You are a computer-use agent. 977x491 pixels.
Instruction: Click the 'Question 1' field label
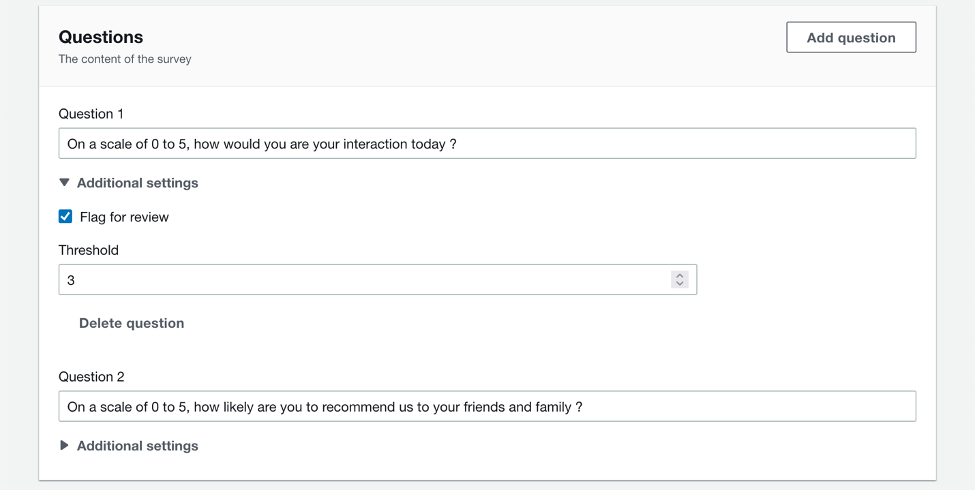click(91, 114)
